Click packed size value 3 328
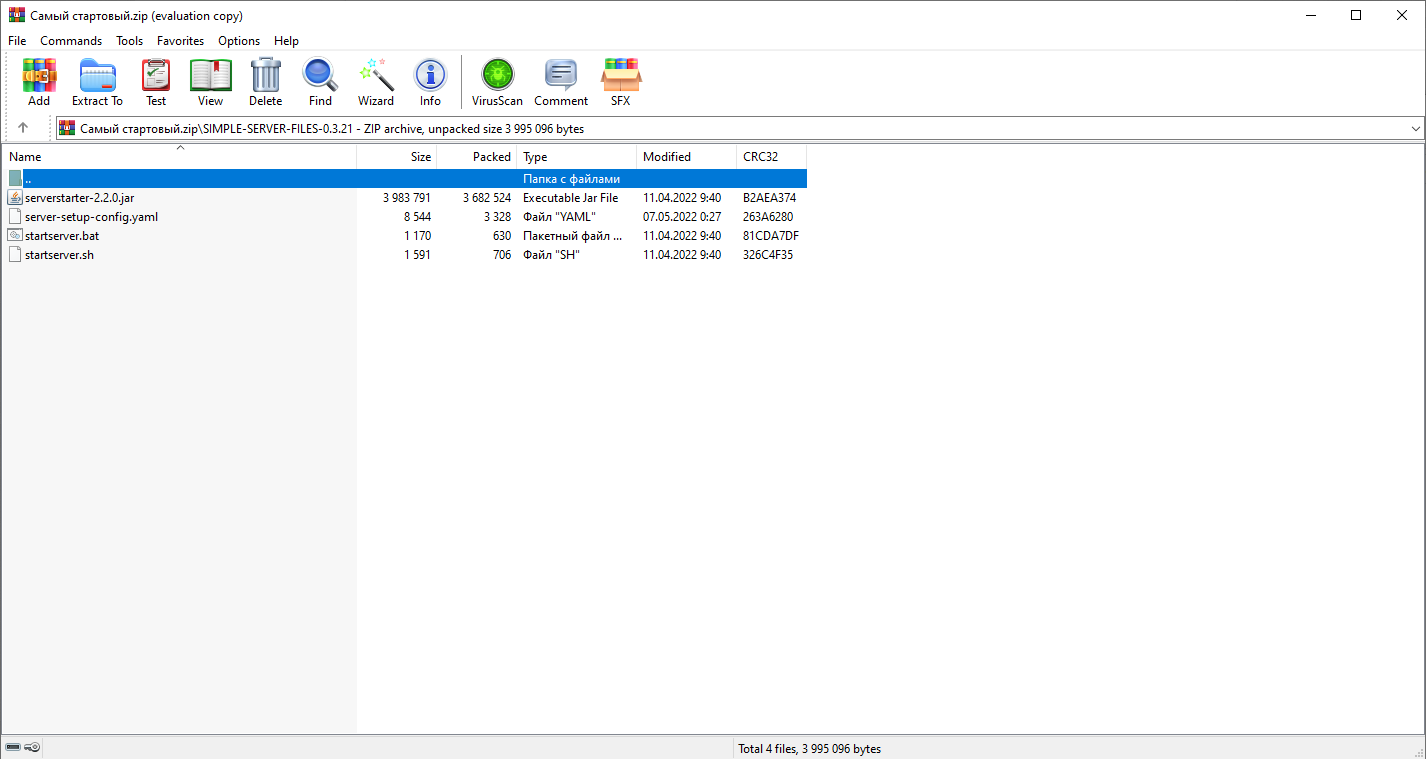The image size is (1426, 759). pyautogui.click(x=497, y=217)
